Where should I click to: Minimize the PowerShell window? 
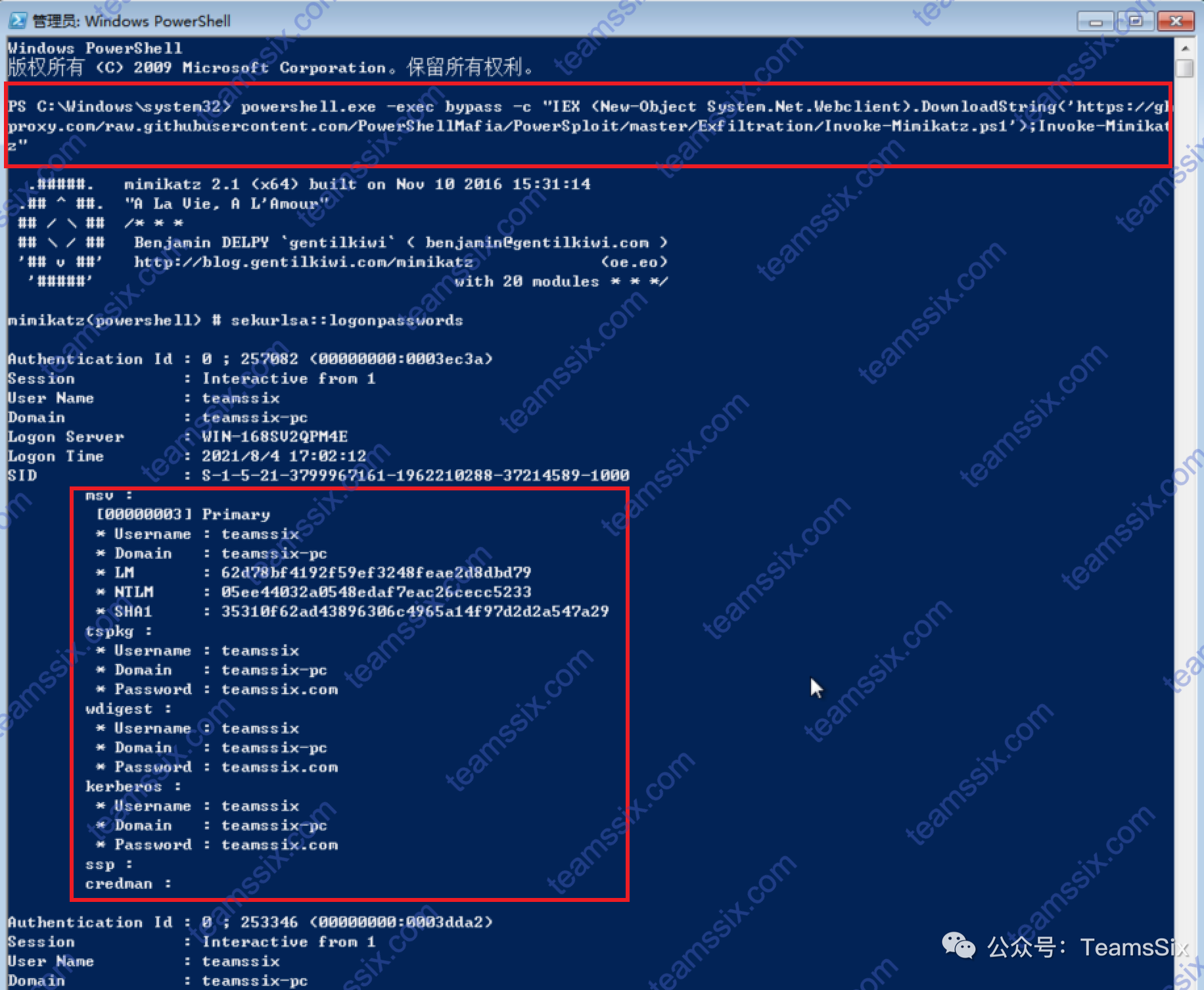pos(1096,22)
